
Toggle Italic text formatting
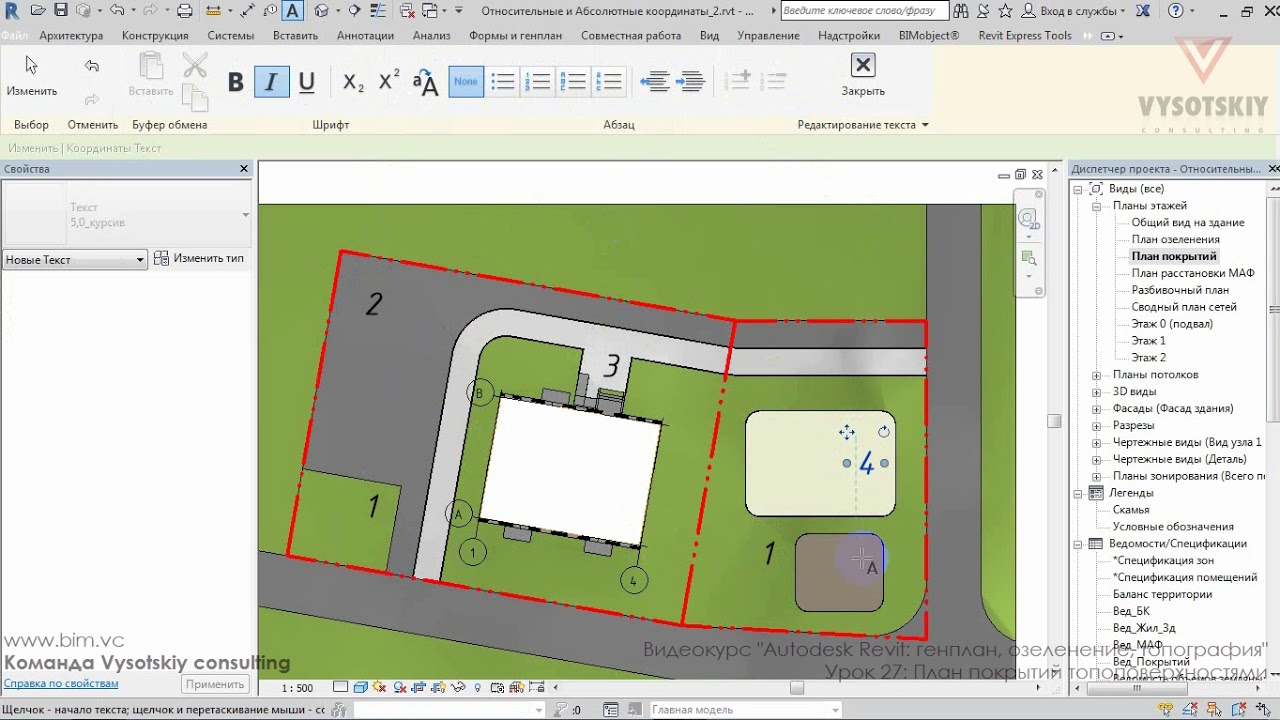[271, 82]
